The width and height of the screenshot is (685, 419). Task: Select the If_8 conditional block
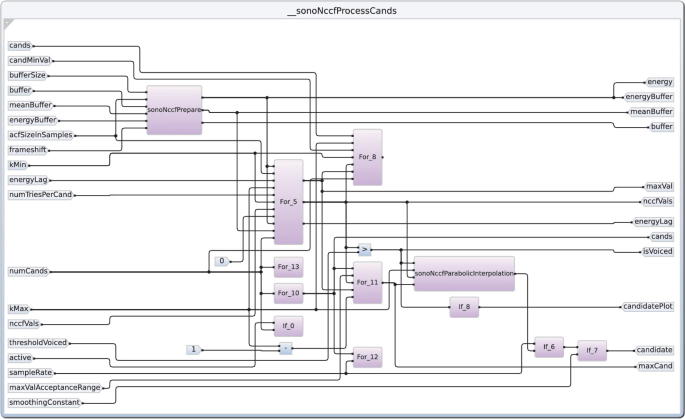(x=464, y=308)
